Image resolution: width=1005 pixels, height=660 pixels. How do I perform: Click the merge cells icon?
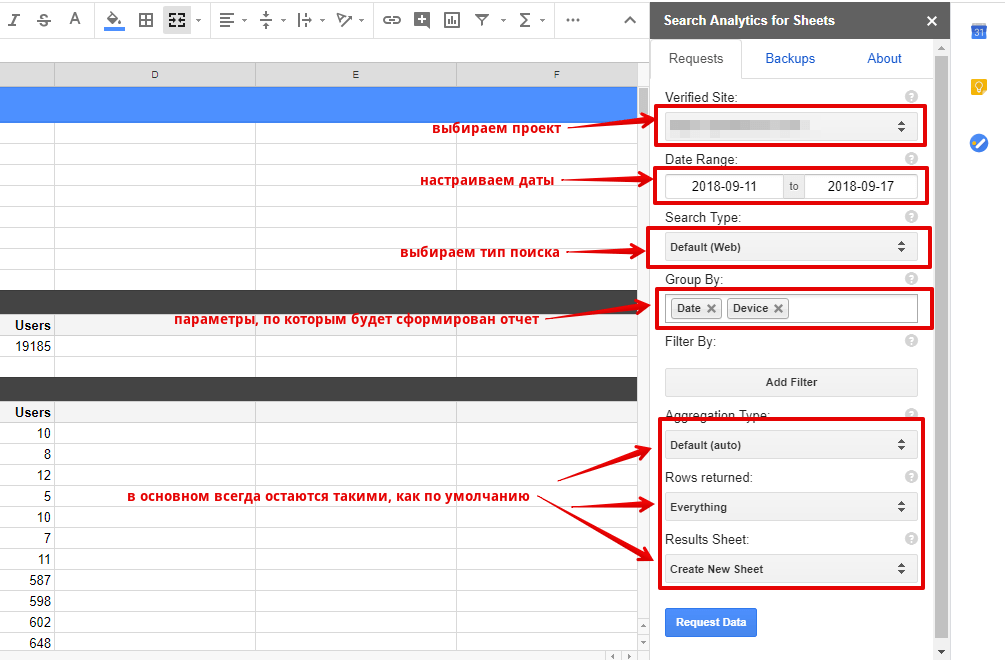pos(177,20)
